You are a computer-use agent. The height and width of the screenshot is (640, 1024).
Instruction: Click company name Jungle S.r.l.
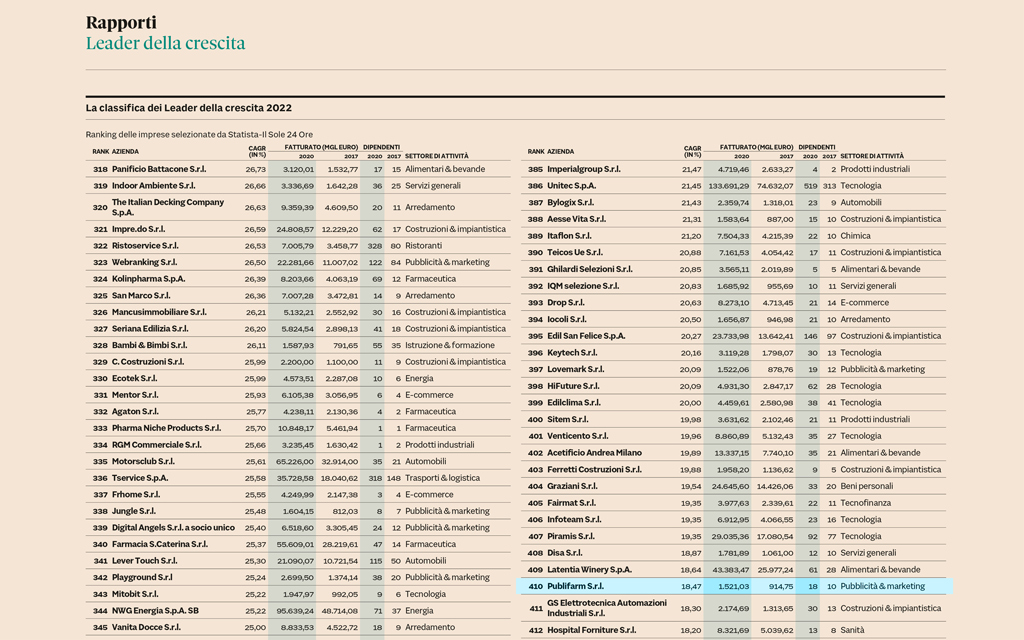coord(133,511)
